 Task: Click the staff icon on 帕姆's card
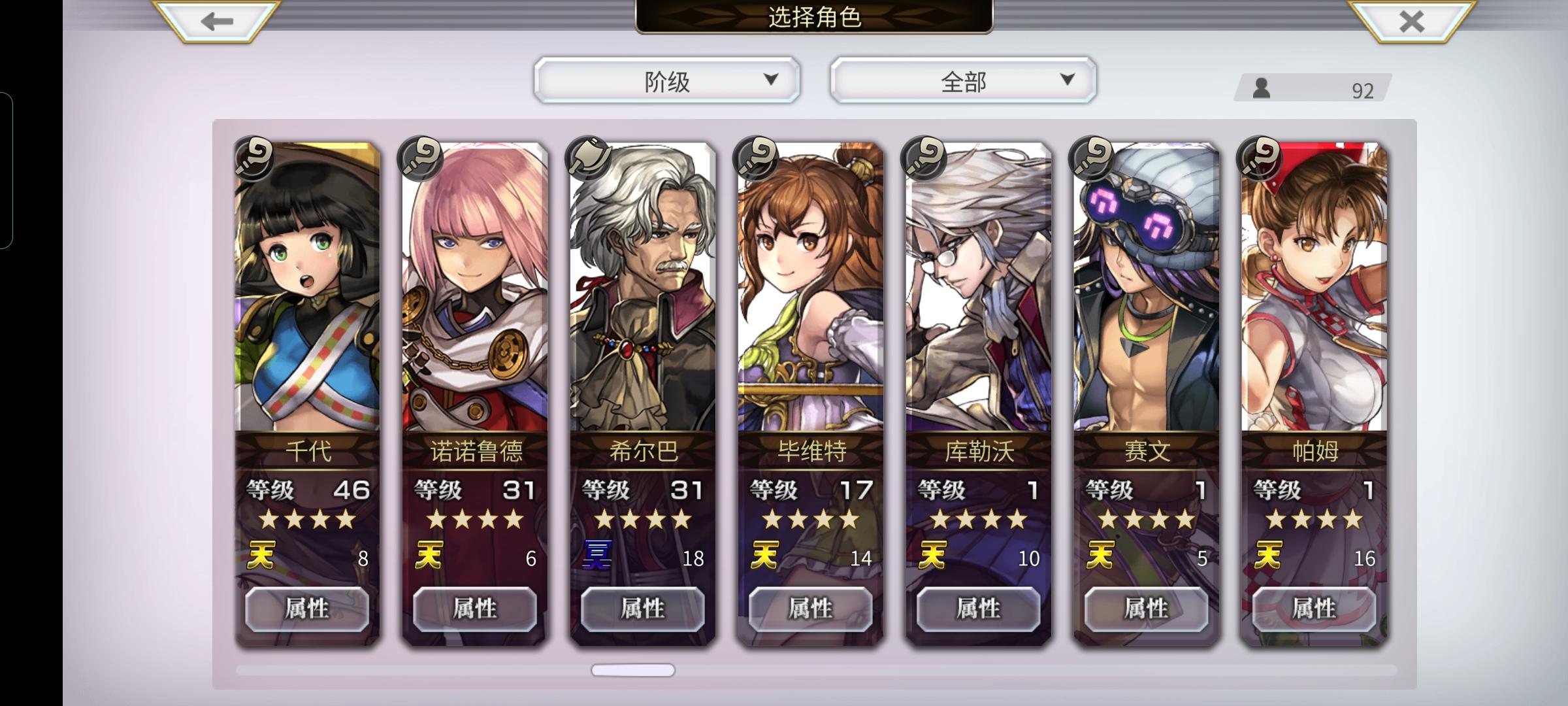click(1260, 158)
